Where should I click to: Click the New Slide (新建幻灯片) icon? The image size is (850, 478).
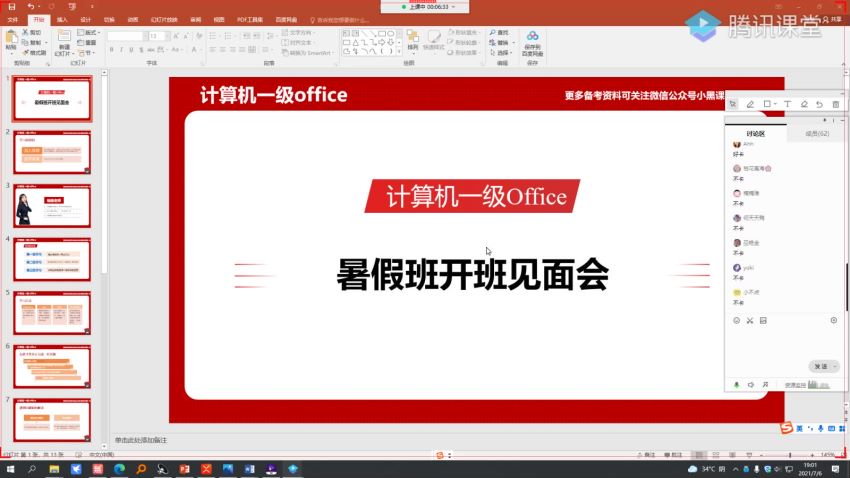[64, 37]
